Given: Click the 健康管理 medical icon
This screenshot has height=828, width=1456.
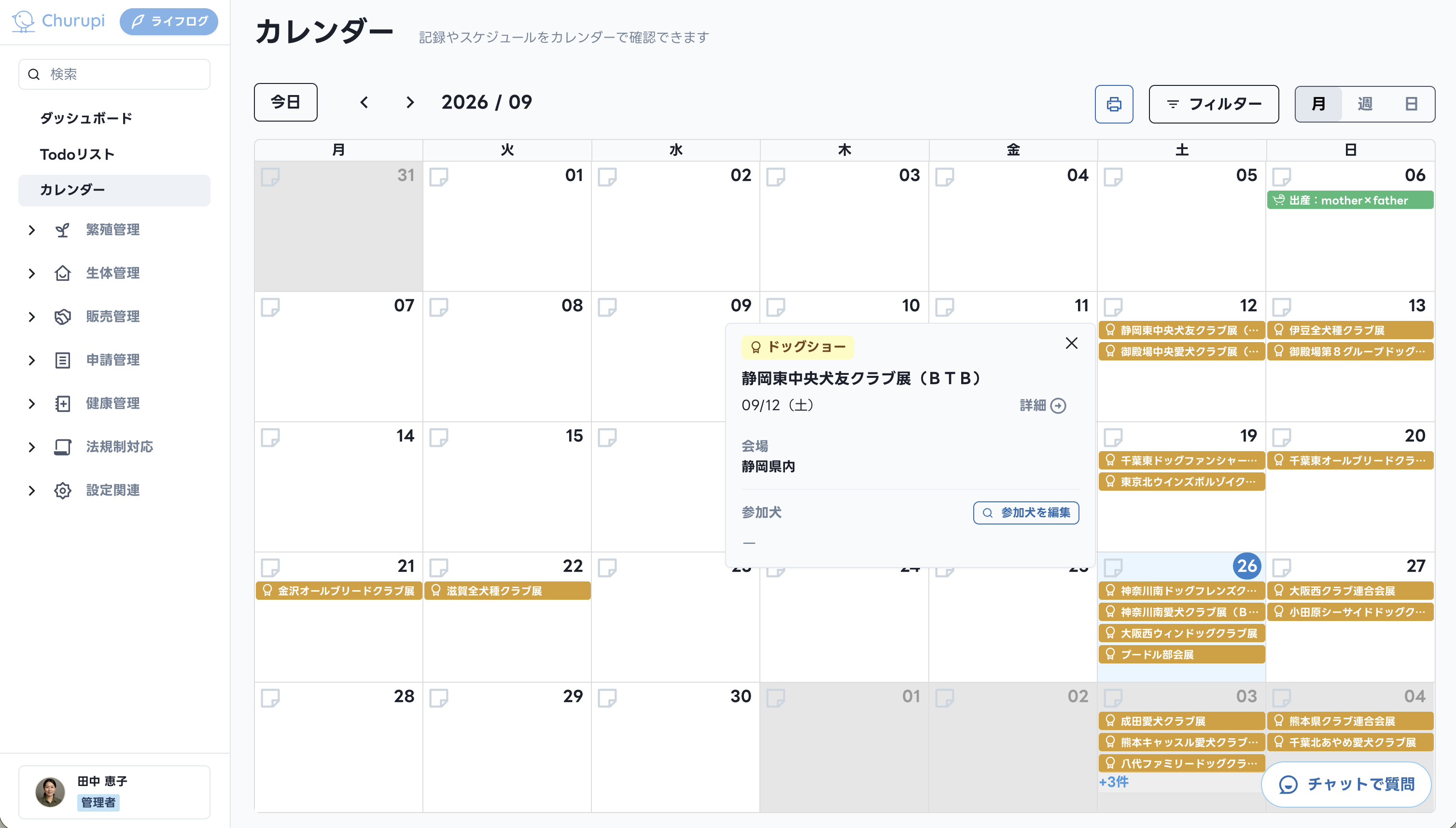Looking at the screenshot, I should pyautogui.click(x=63, y=404).
